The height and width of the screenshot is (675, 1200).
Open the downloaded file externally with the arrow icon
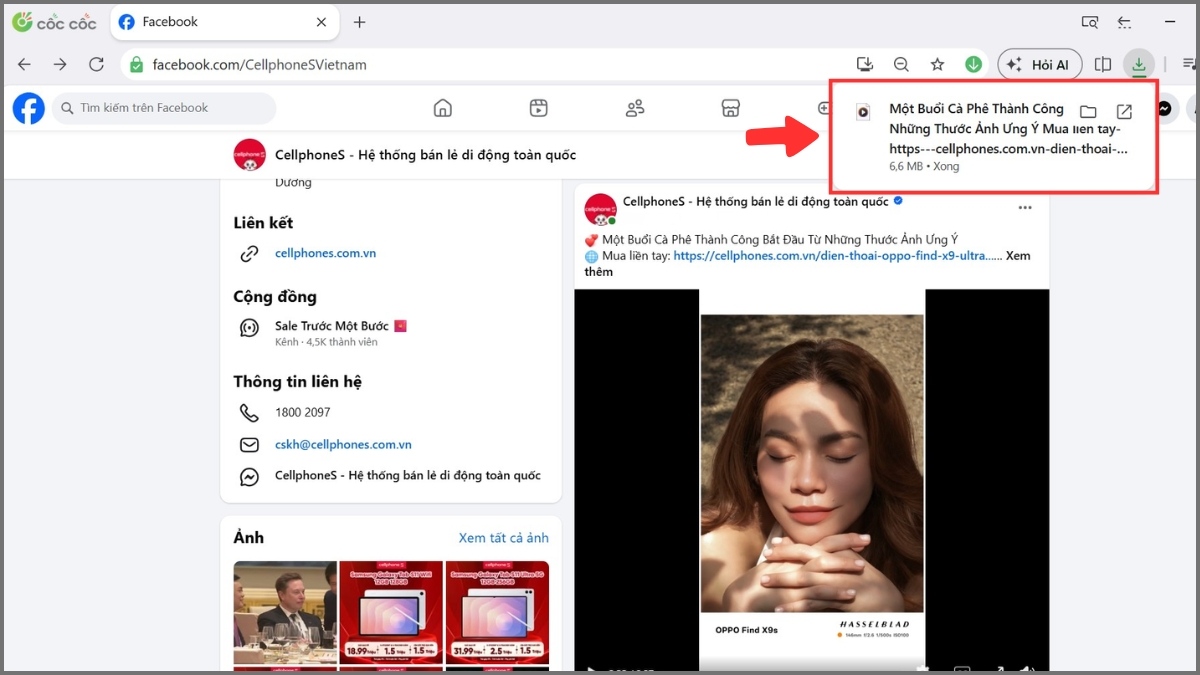[1124, 112]
